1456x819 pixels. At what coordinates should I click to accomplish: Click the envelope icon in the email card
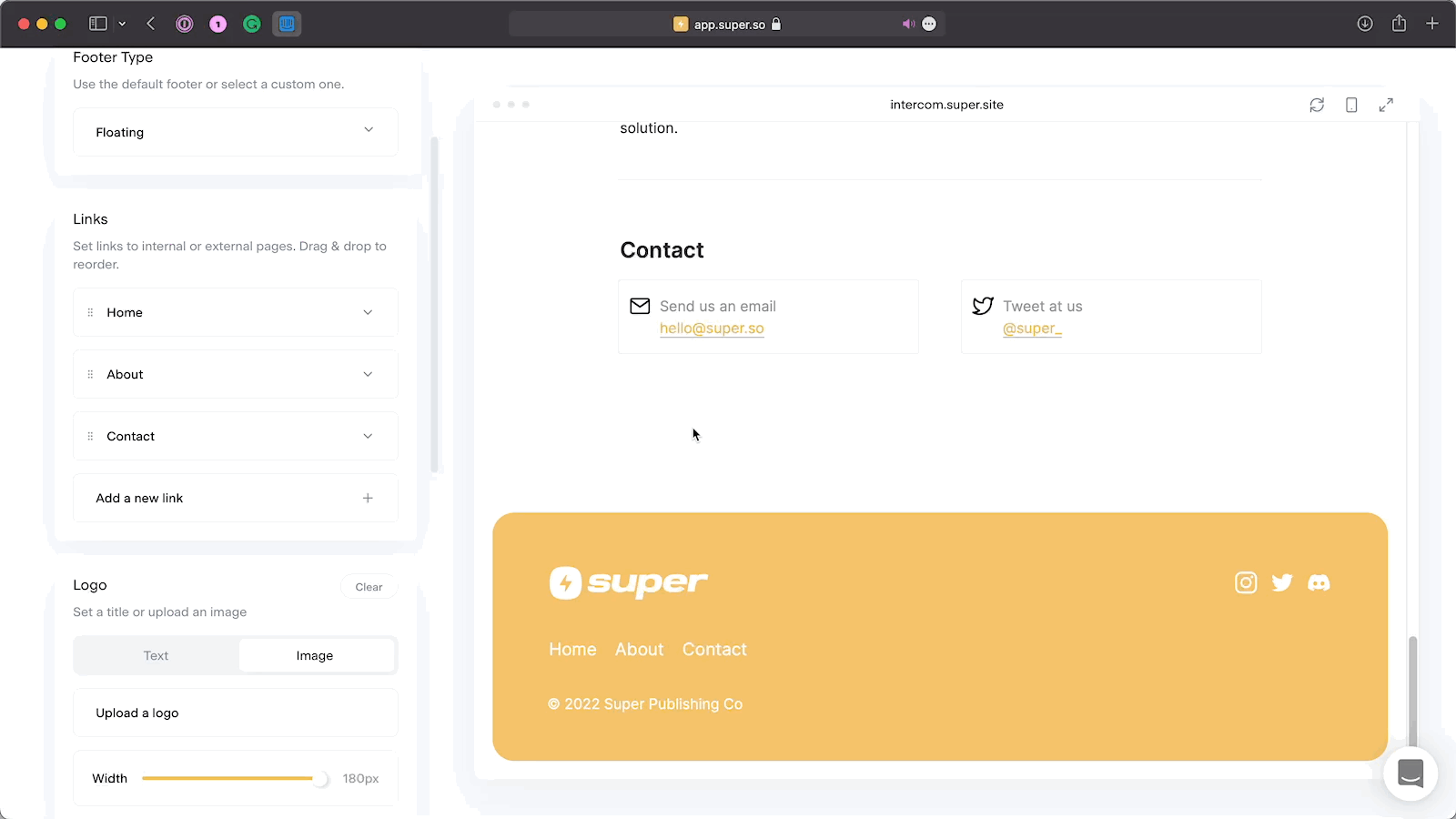point(640,306)
